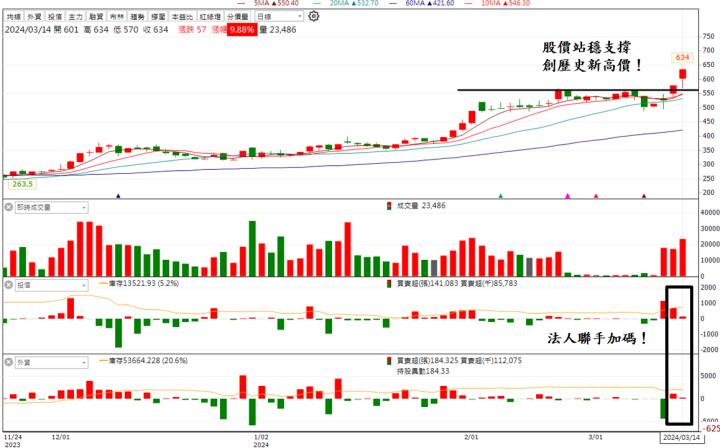Click the 2024/03/14 date in quote line

tap(28, 30)
